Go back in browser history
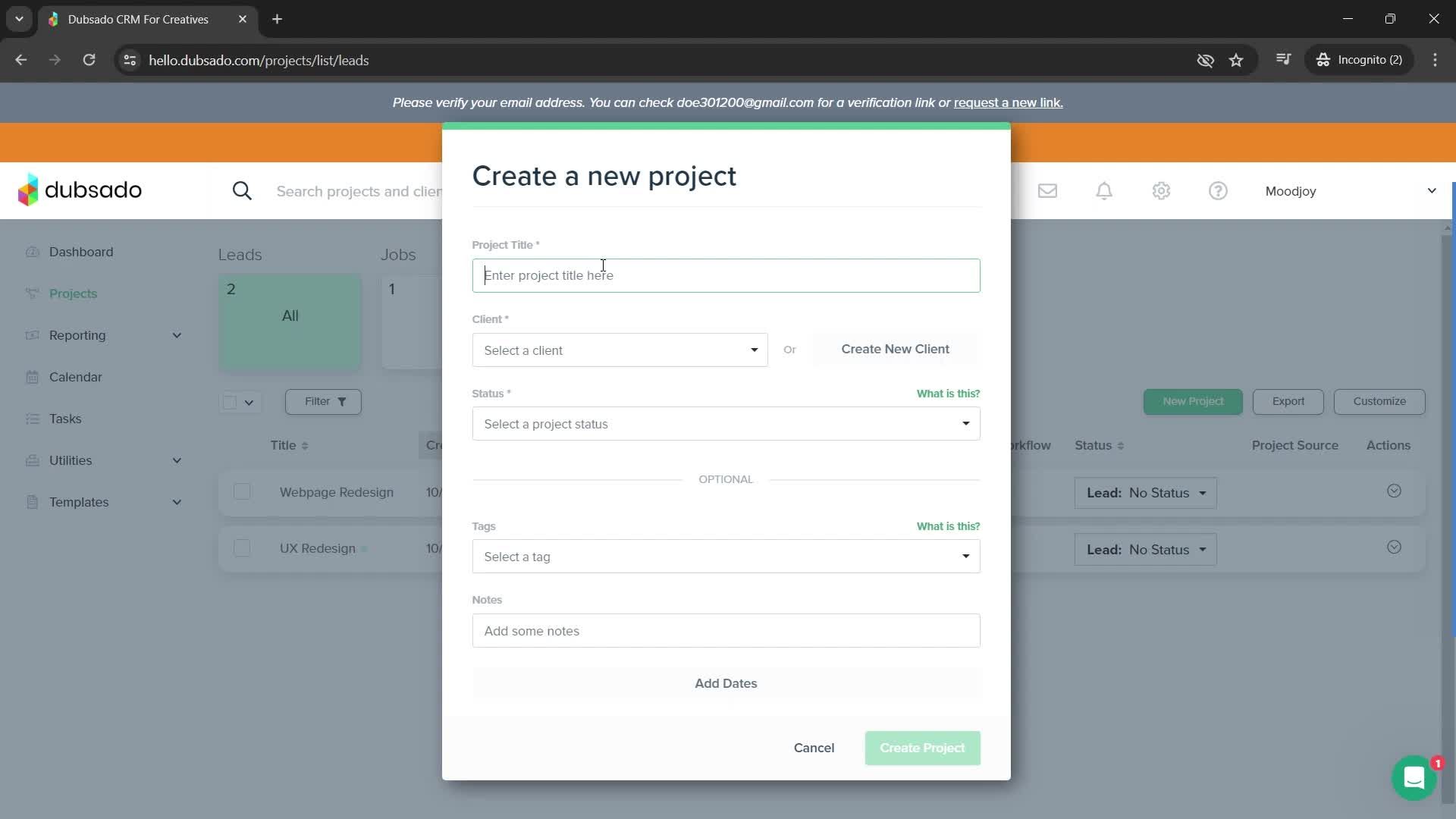The width and height of the screenshot is (1456, 819). [x=21, y=60]
